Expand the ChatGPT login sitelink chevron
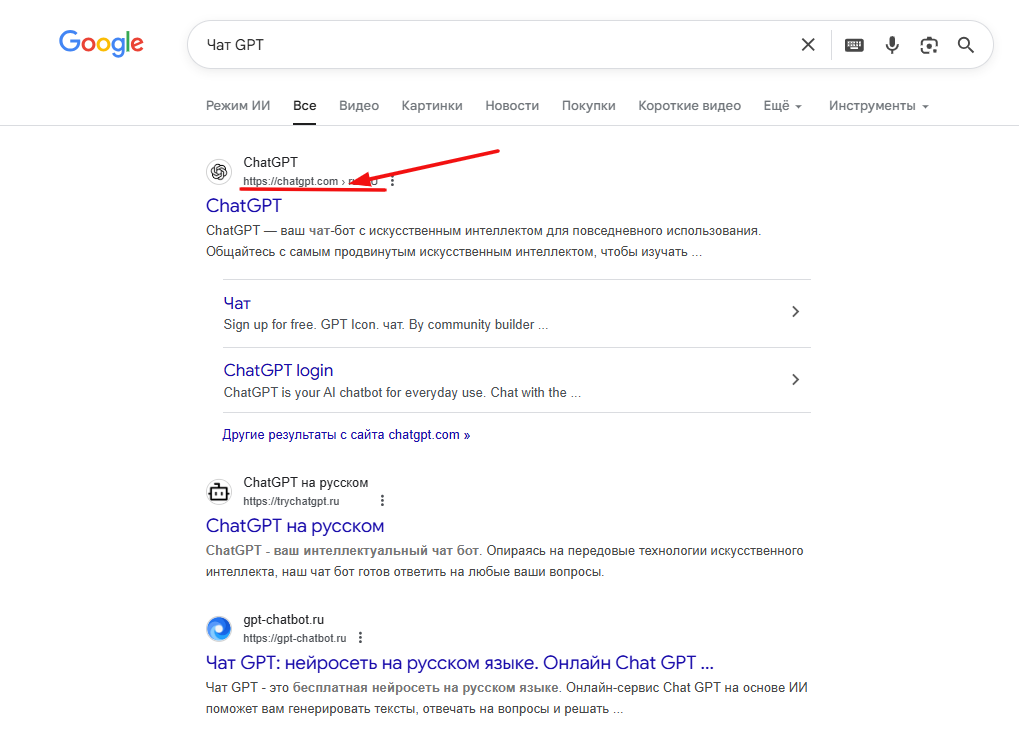Viewport: 1019px width, 741px height. [795, 380]
